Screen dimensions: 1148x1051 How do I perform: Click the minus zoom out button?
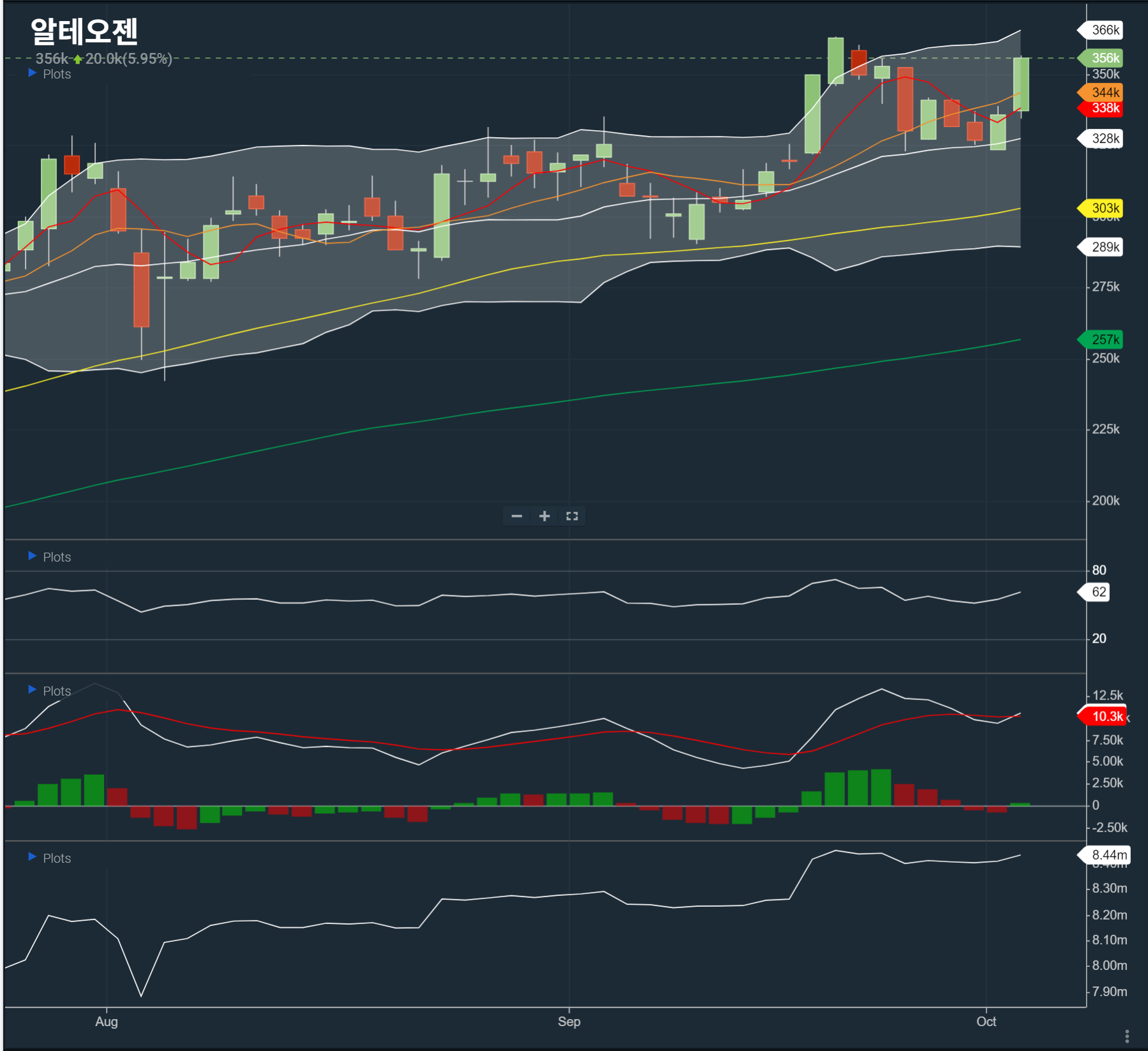[x=517, y=516]
